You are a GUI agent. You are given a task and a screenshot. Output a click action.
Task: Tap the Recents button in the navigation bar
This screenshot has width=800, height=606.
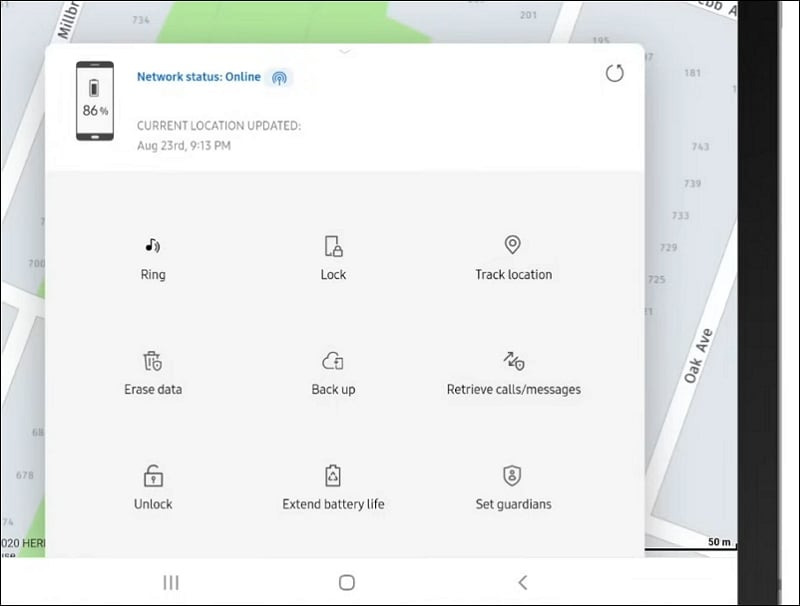click(x=170, y=582)
